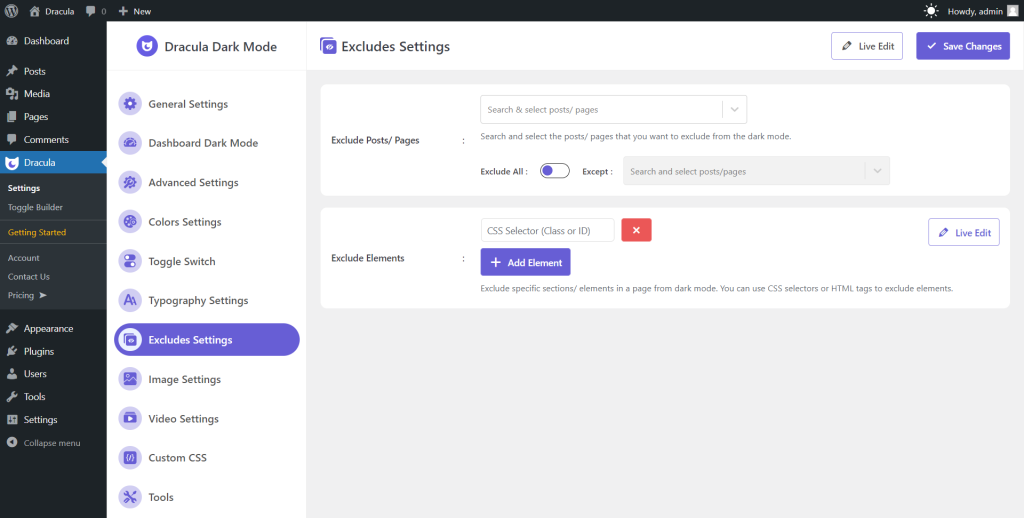Click the Add Element button
The width and height of the screenshot is (1024, 518).
tap(526, 262)
